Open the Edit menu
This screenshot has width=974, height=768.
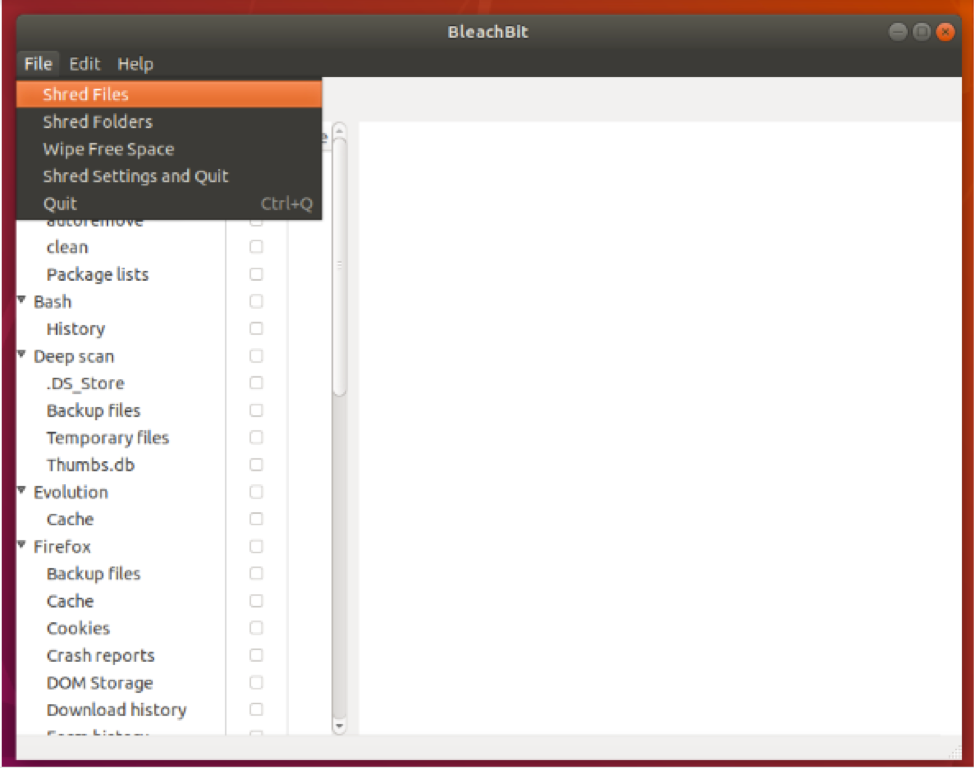click(x=84, y=63)
